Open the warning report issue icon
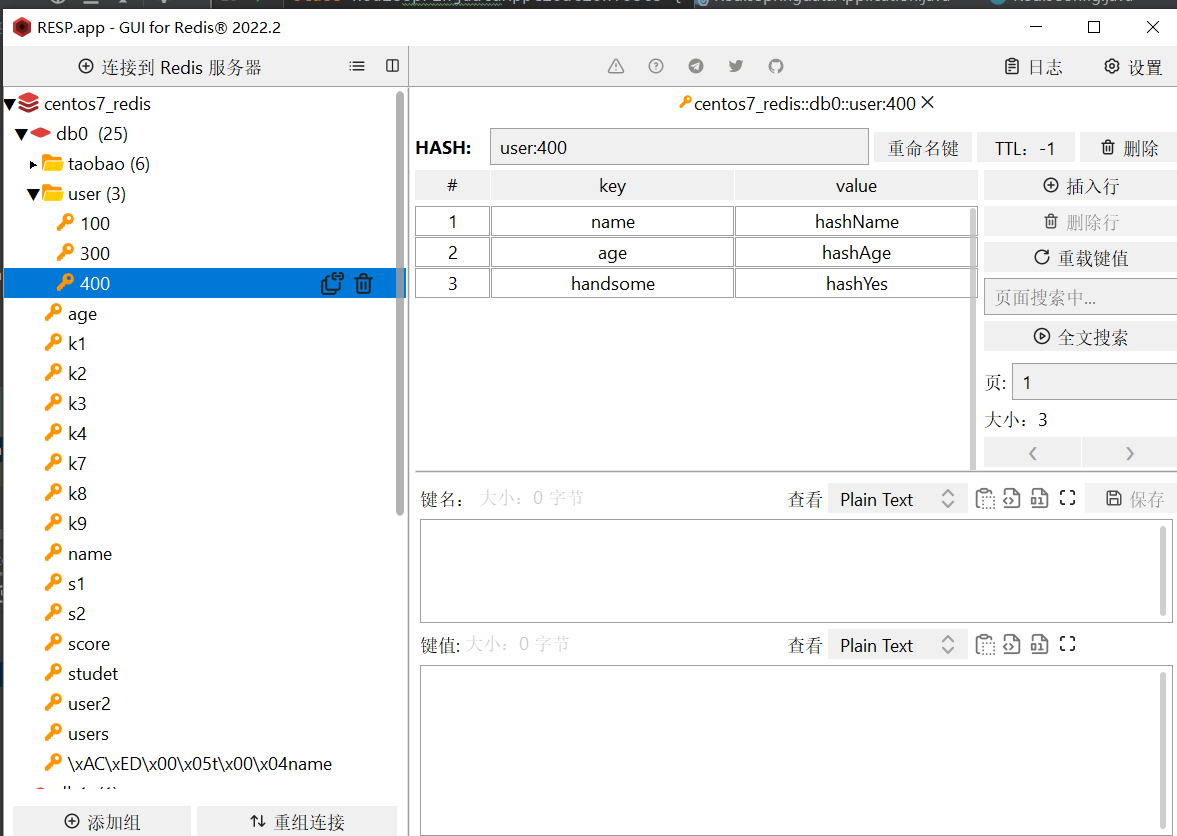 pos(616,66)
